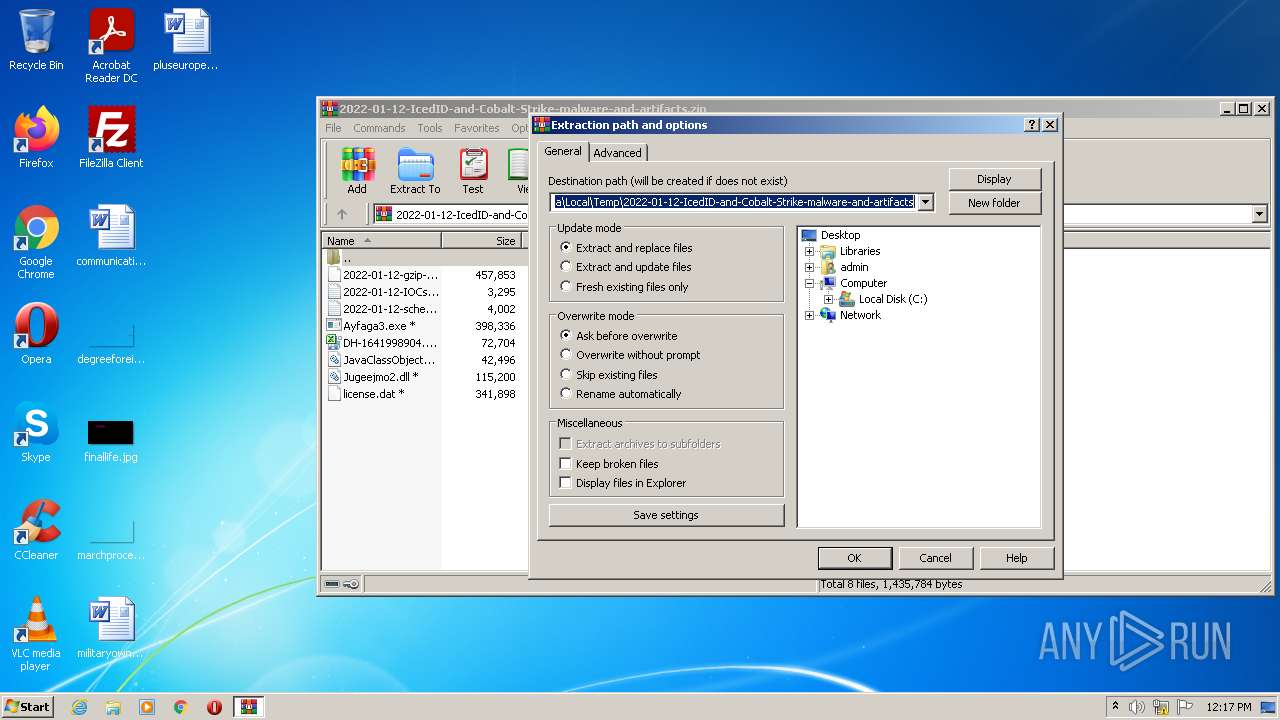Select Rename automatically option
Image resolution: width=1280 pixels, height=720 pixels.
click(x=566, y=394)
